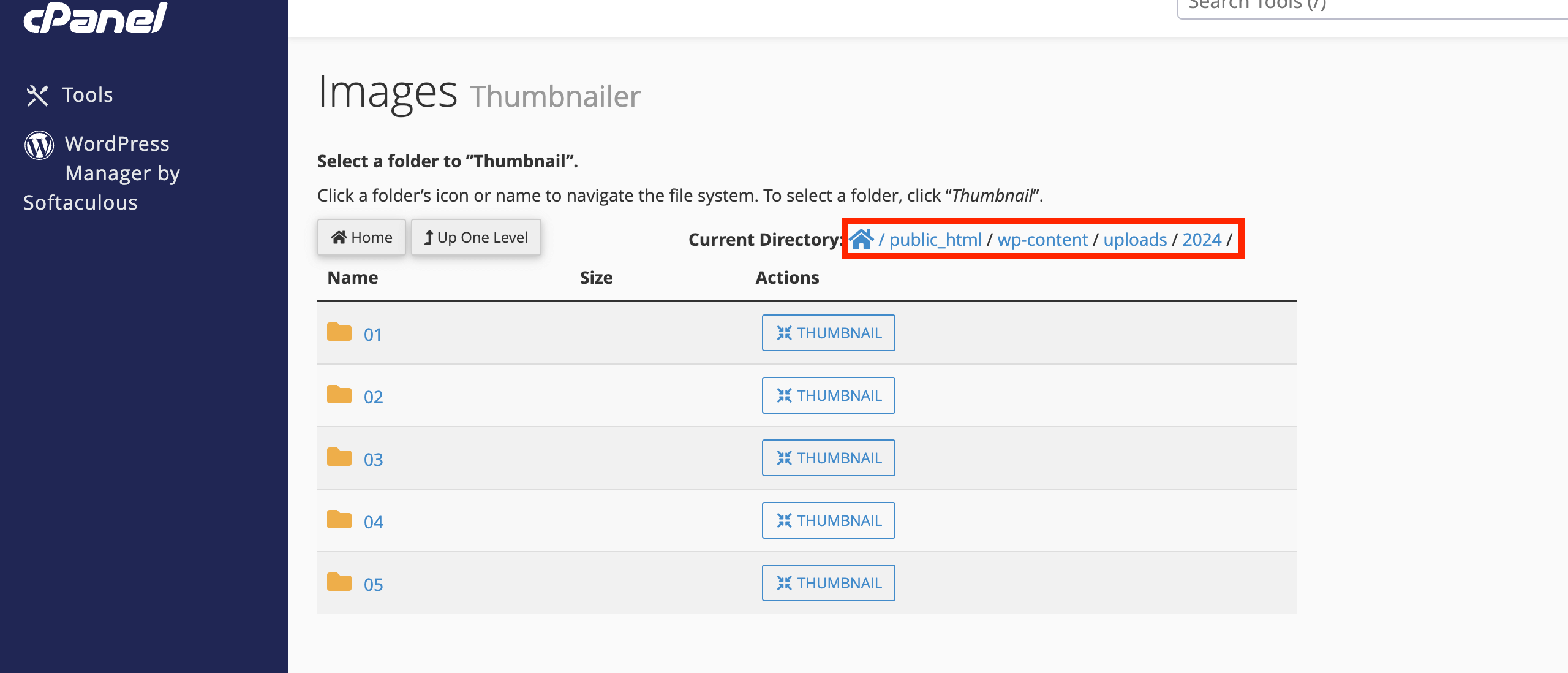Click the folder icon for 03
1568x673 pixels.
point(339,457)
